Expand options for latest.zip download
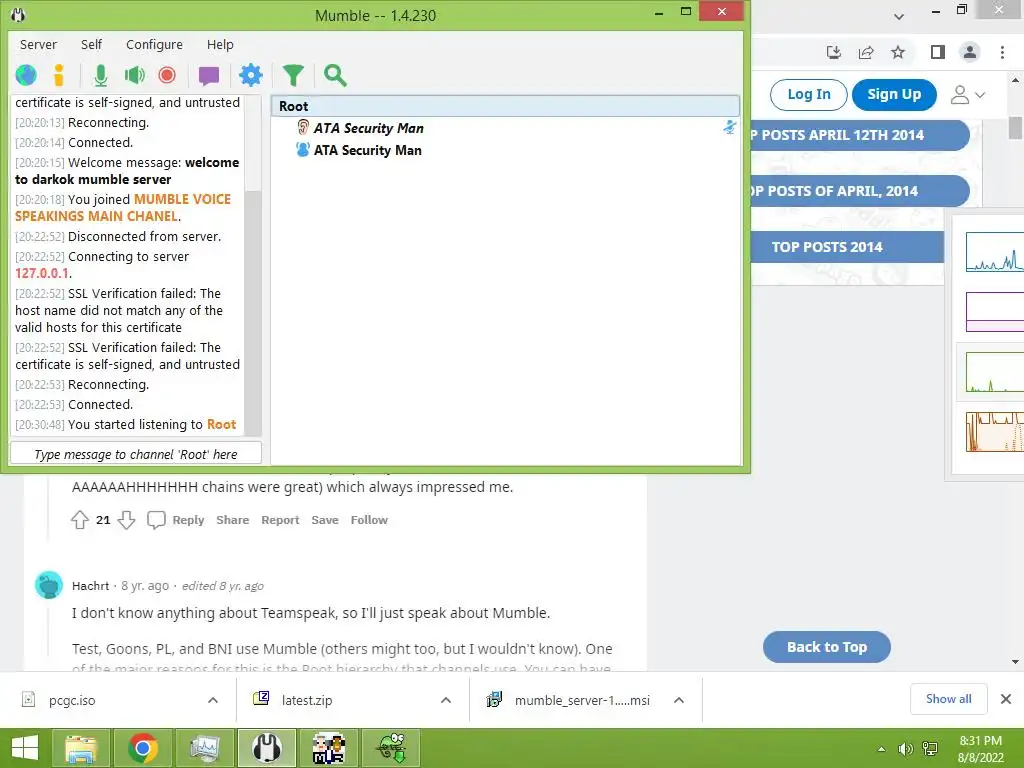This screenshot has height=768, width=1024. click(x=446, y=700)
